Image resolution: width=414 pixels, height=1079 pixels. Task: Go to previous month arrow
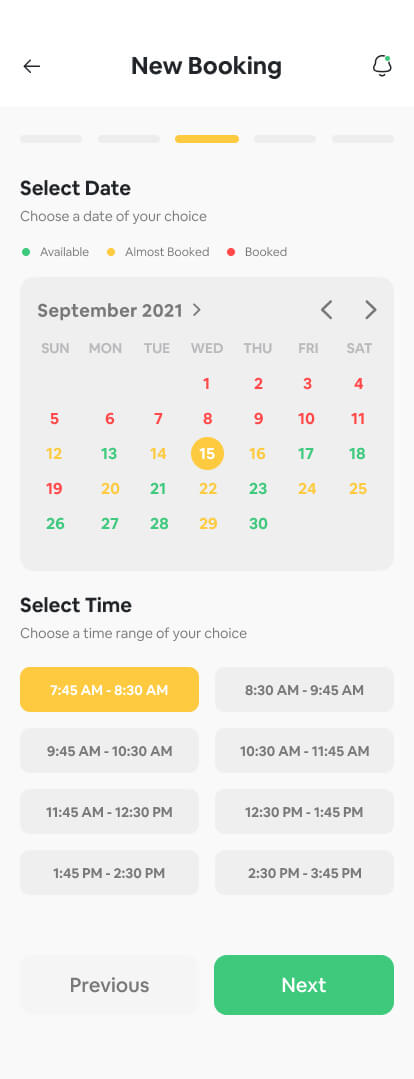tap(327, 310)
